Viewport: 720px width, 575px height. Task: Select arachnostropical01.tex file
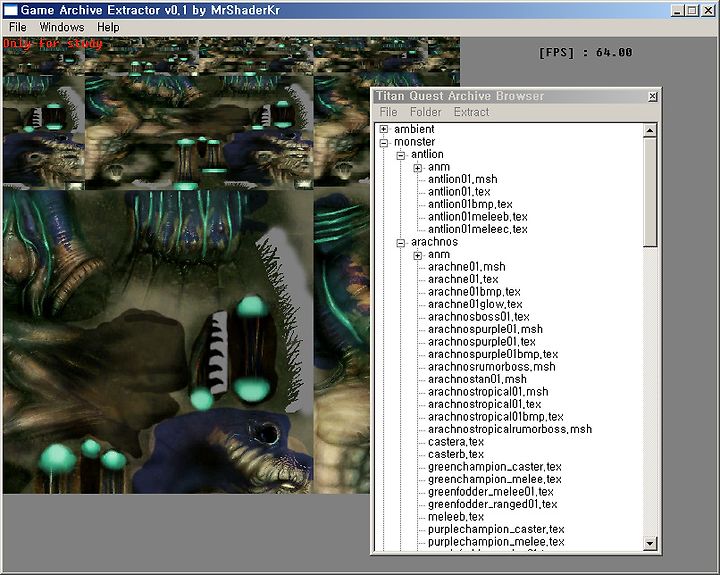click(484, 404)
